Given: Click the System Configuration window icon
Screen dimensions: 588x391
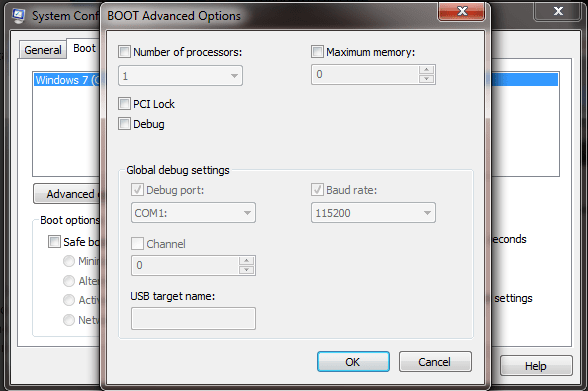Looking at the screenshot, I should (x=18, y=16).
